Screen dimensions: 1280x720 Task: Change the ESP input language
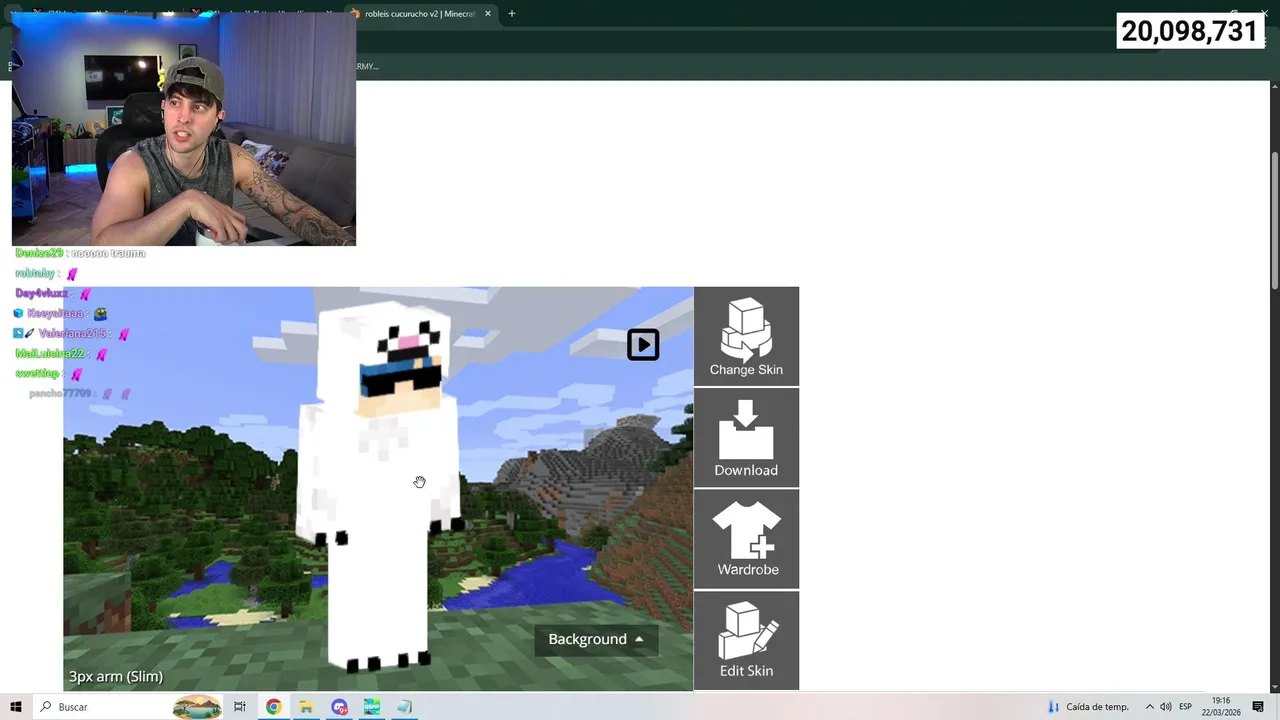[x=1186, y=707]
